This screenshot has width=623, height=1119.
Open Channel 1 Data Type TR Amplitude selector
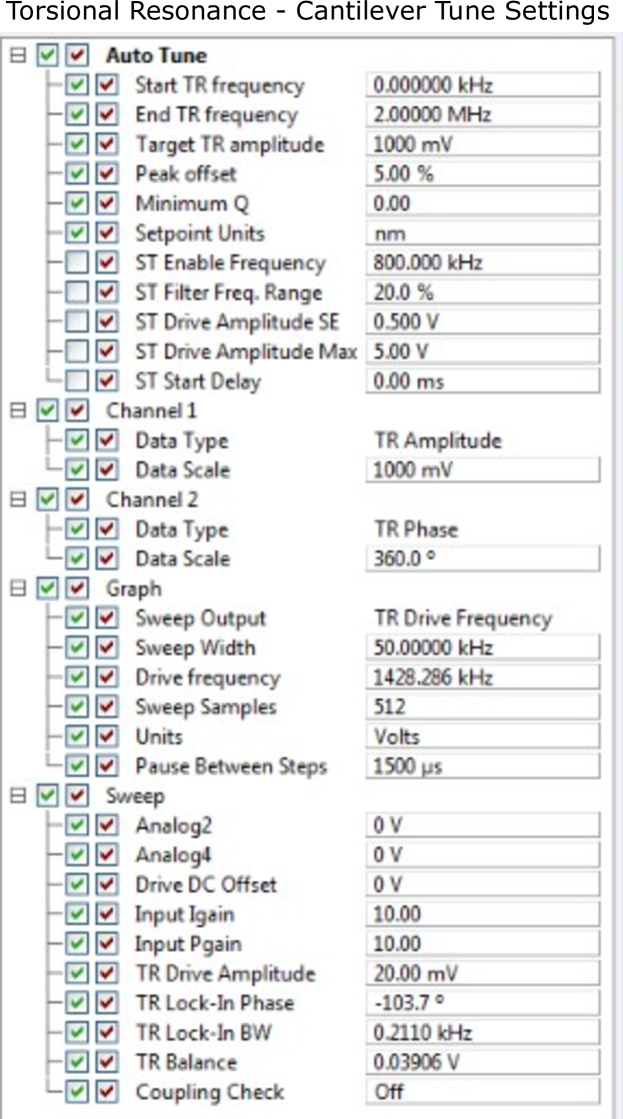tap(438, 441)
